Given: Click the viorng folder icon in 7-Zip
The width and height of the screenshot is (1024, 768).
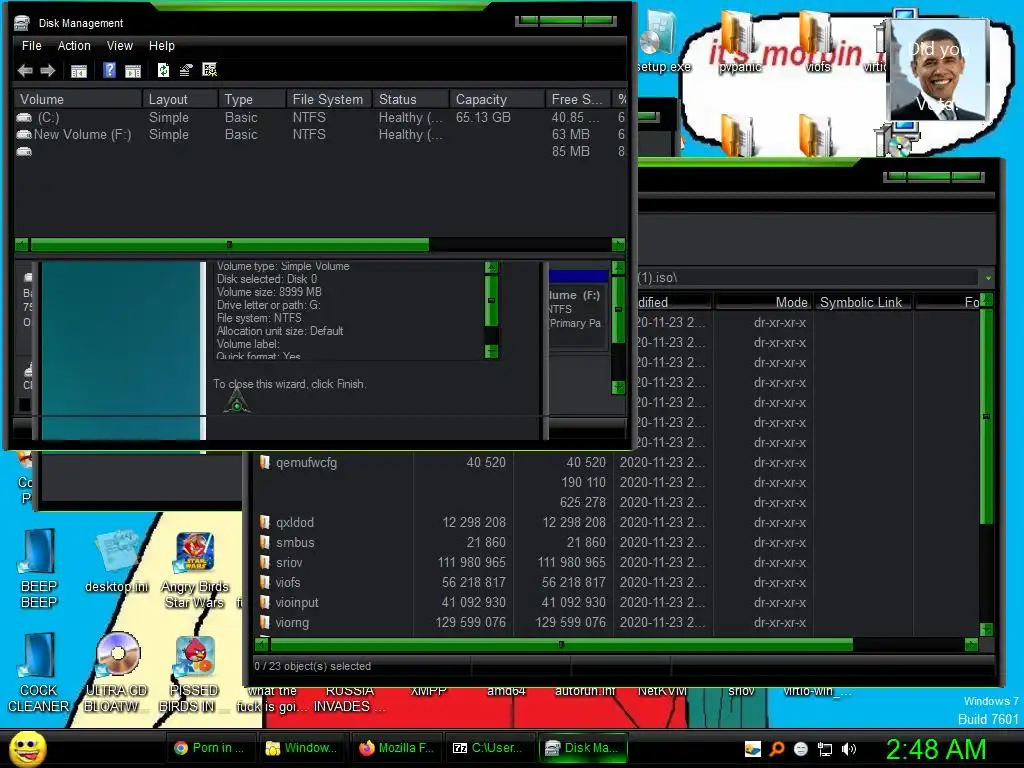Looking at the screenshot, I should [x=264, y=622].
